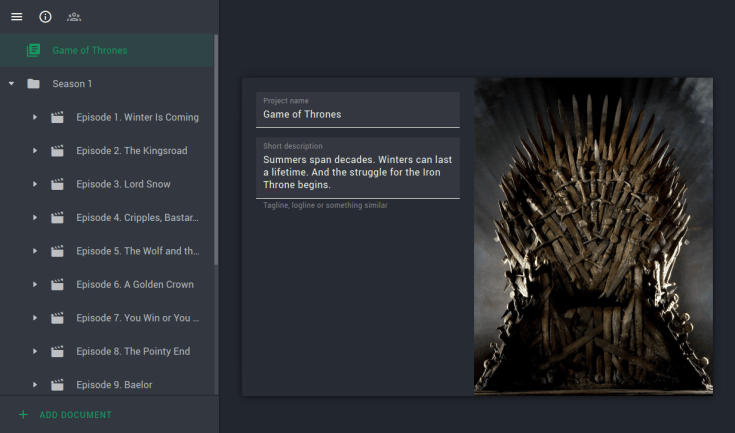The image size is (735, 433).
Task: Click the ADD DOCUMENT button
Action: point(75,414)
